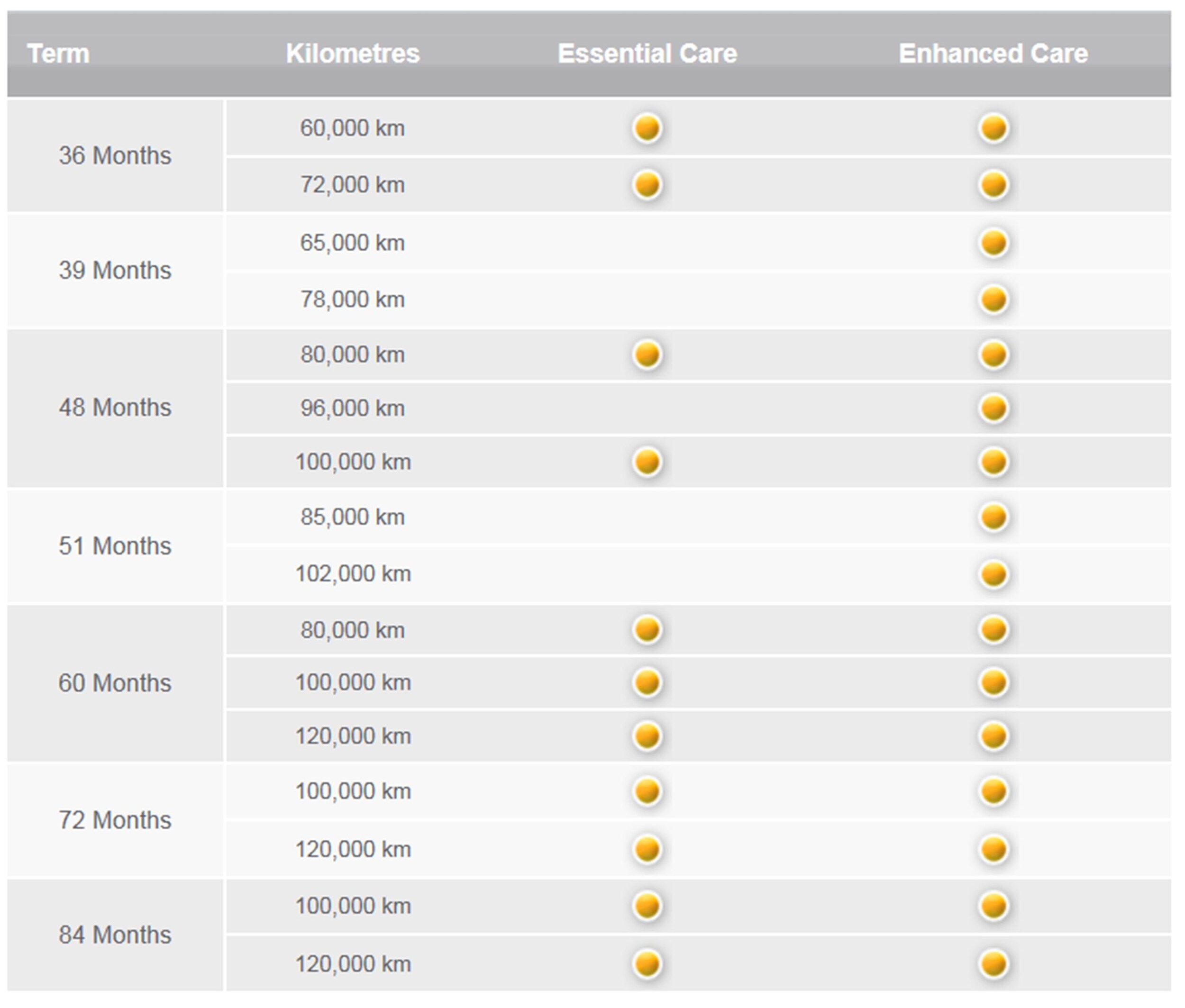Select the 36 Months term cell
Viewport: 1185px width, 1008px height.
tap(115, 155)
